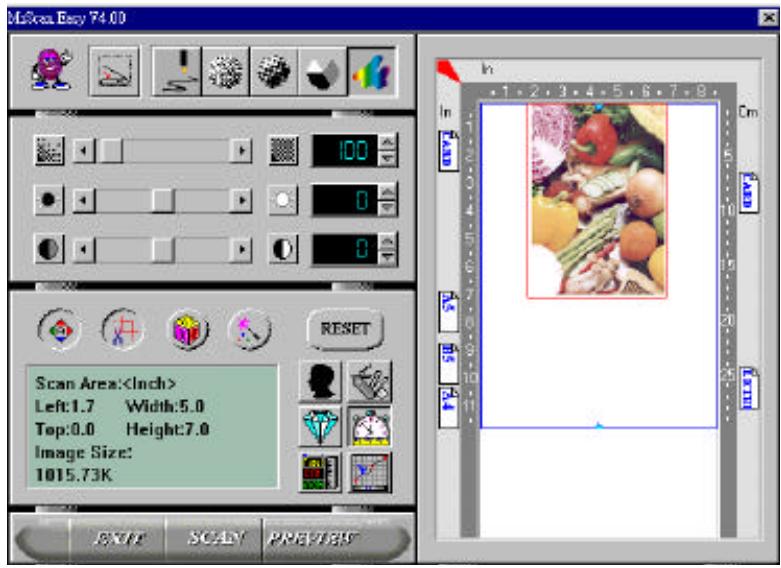The image size is (781, 568).
Task: Click the PREVIEW button
Action: (313, 538)
